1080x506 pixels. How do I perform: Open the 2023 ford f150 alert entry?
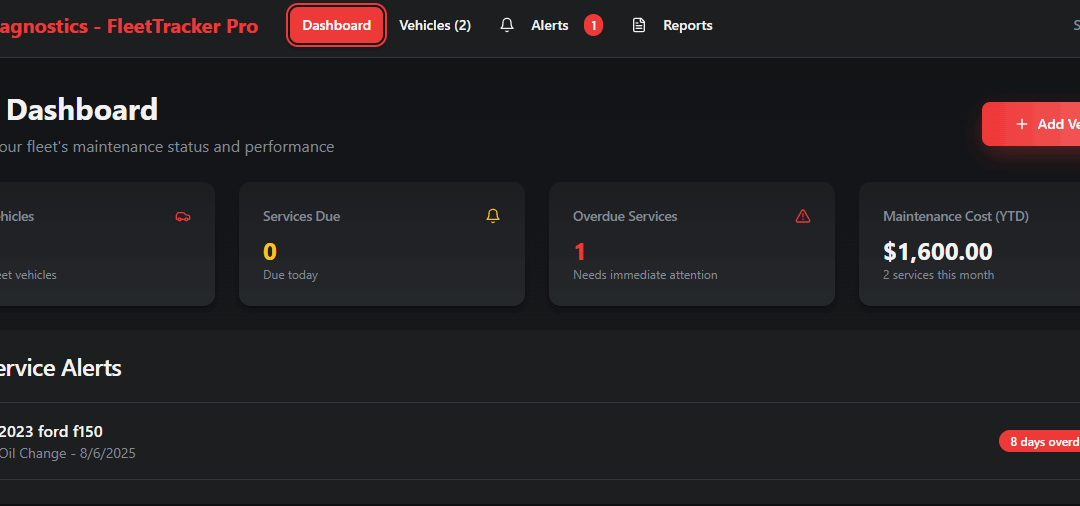click(x=50, y=432)
